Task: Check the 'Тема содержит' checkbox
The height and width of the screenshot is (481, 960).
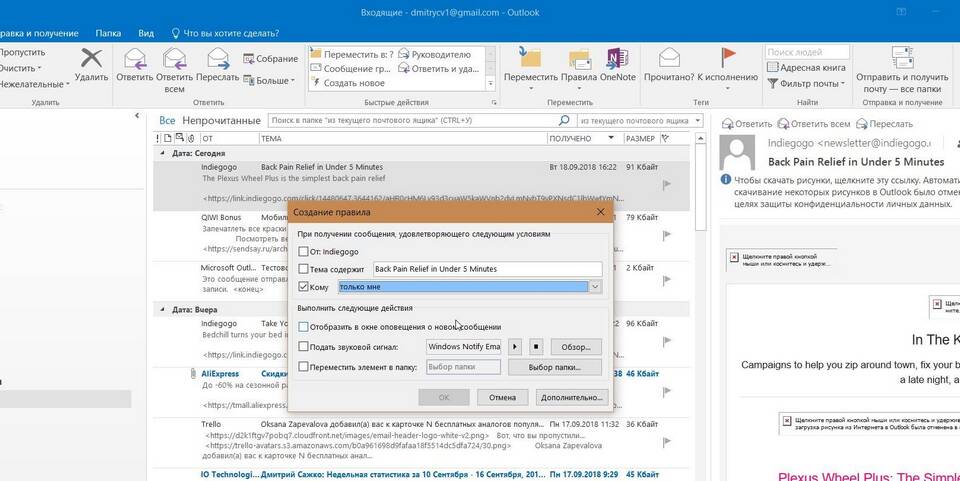Action: (x=304, y=269)
